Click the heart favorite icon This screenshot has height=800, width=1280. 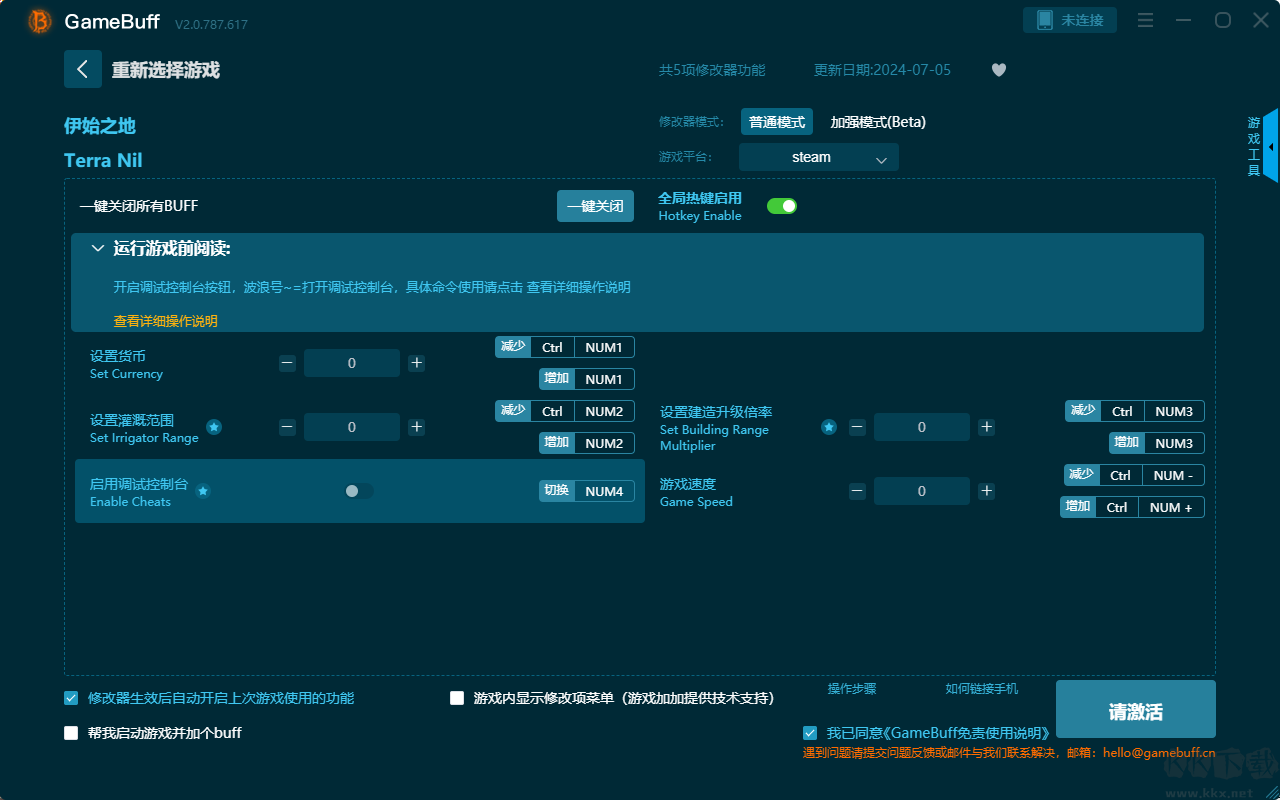(x=998, y=70)
